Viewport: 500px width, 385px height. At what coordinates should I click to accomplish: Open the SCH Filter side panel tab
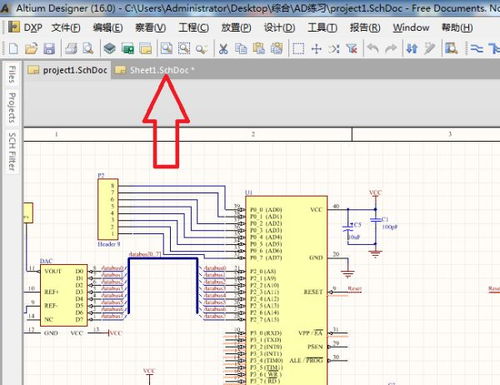12,151
